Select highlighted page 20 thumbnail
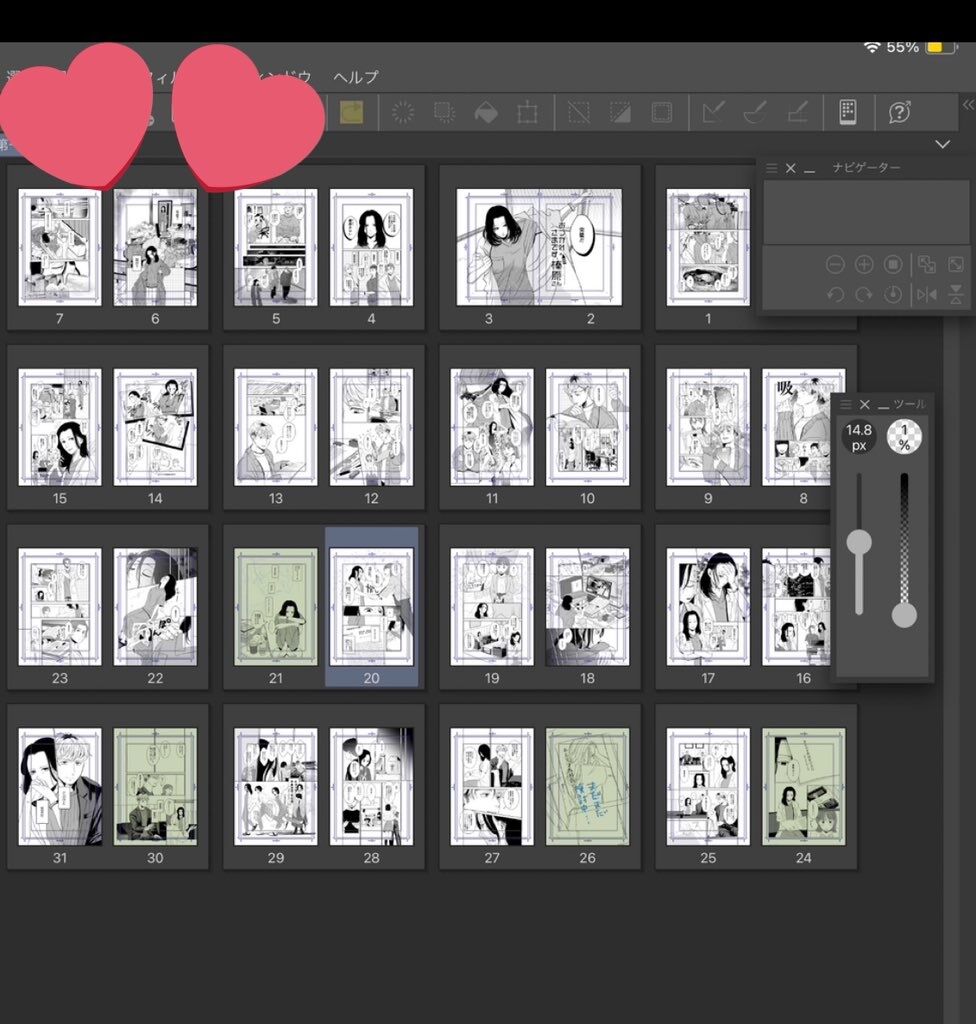976x1024 pixels. tap(371, 607)
